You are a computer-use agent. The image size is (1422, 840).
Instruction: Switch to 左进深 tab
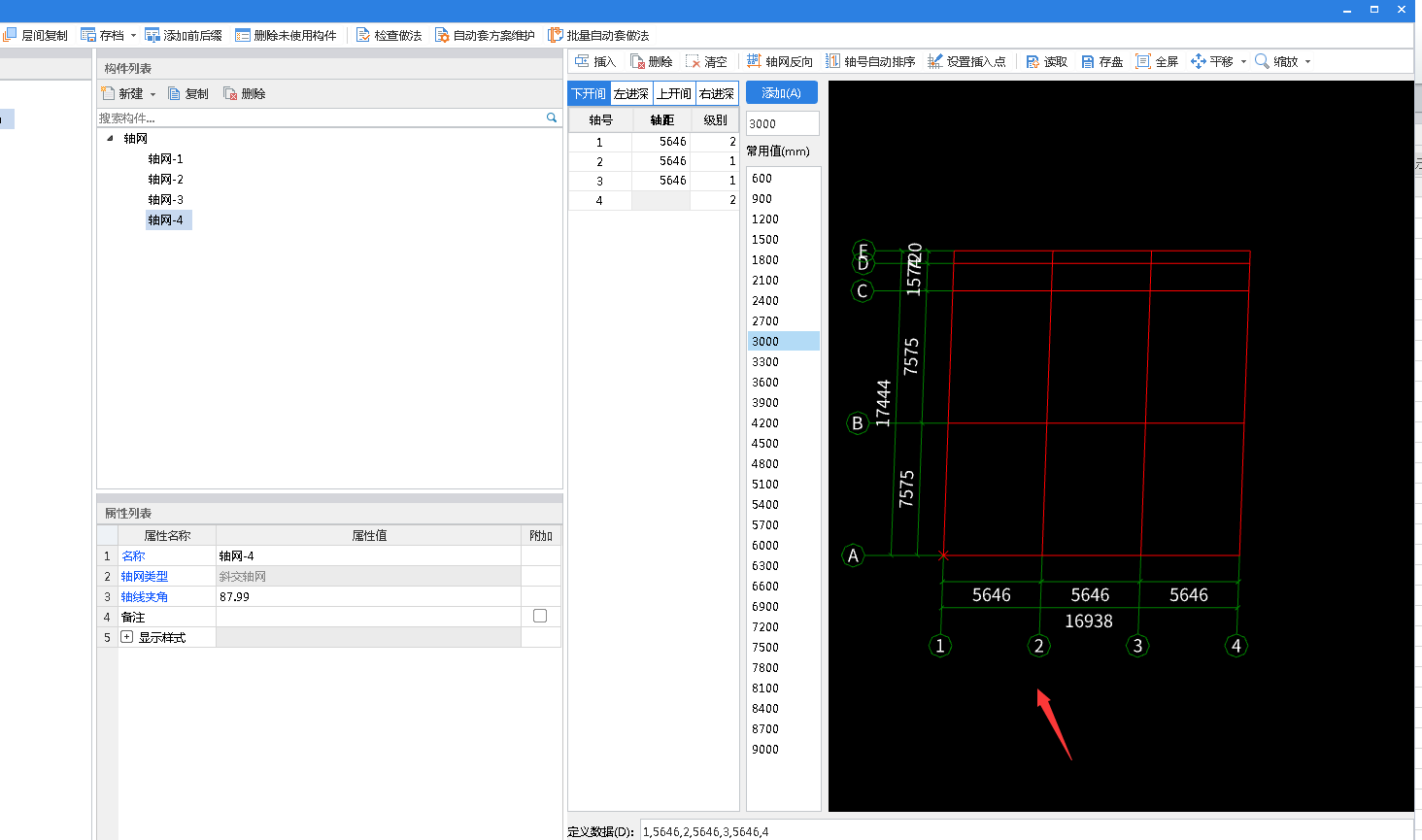tap(631, 93)
